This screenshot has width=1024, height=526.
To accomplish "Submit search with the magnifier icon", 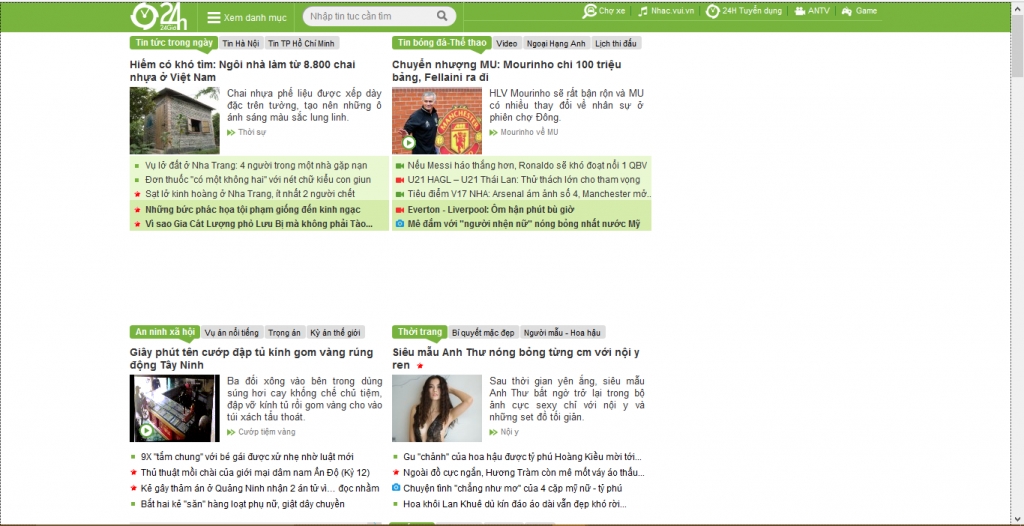I will coord(442,16).
